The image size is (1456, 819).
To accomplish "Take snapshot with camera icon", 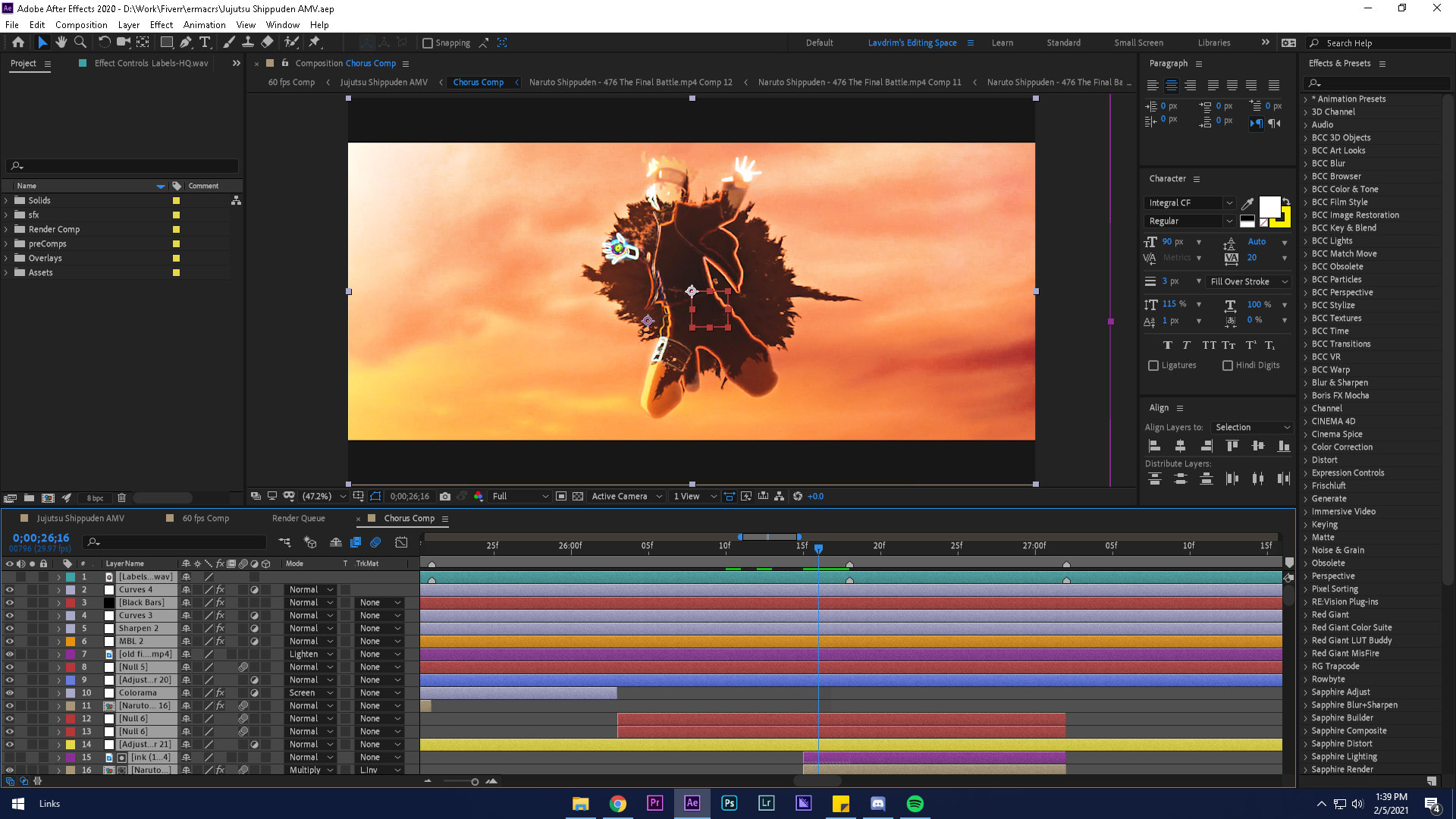I will point(445,496).
